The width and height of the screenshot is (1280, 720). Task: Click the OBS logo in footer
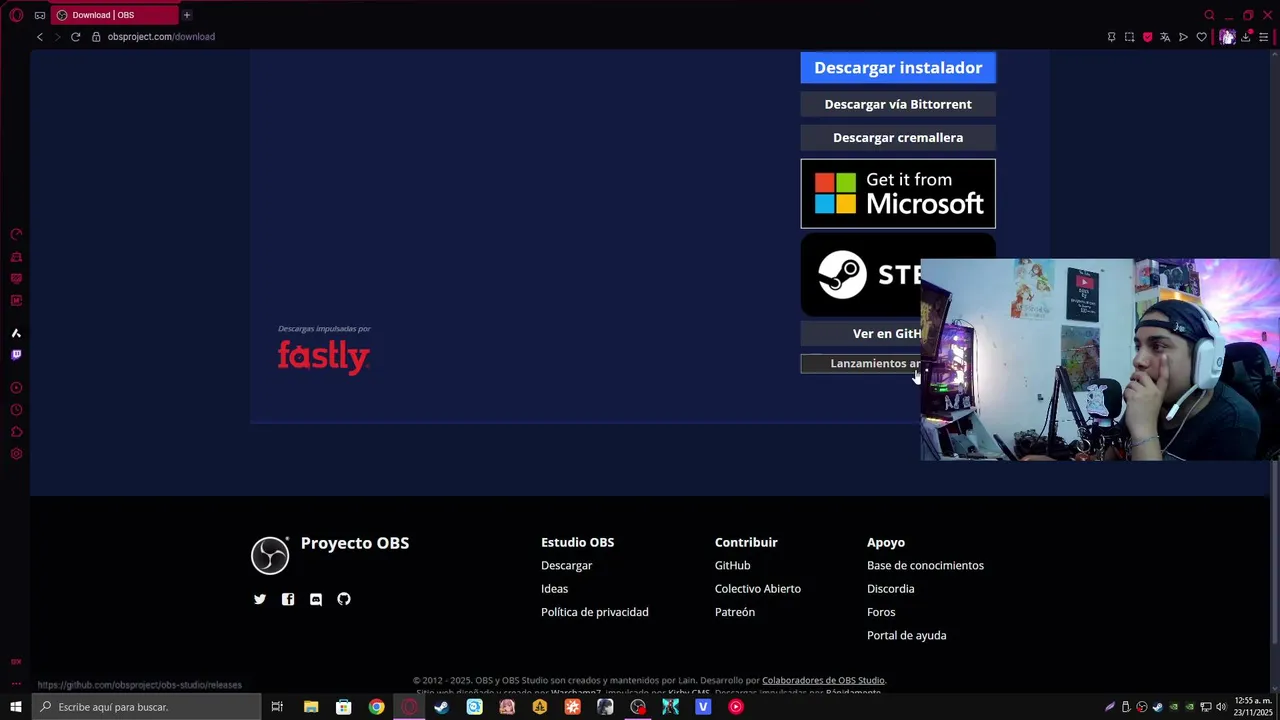(x=270, y=555)
